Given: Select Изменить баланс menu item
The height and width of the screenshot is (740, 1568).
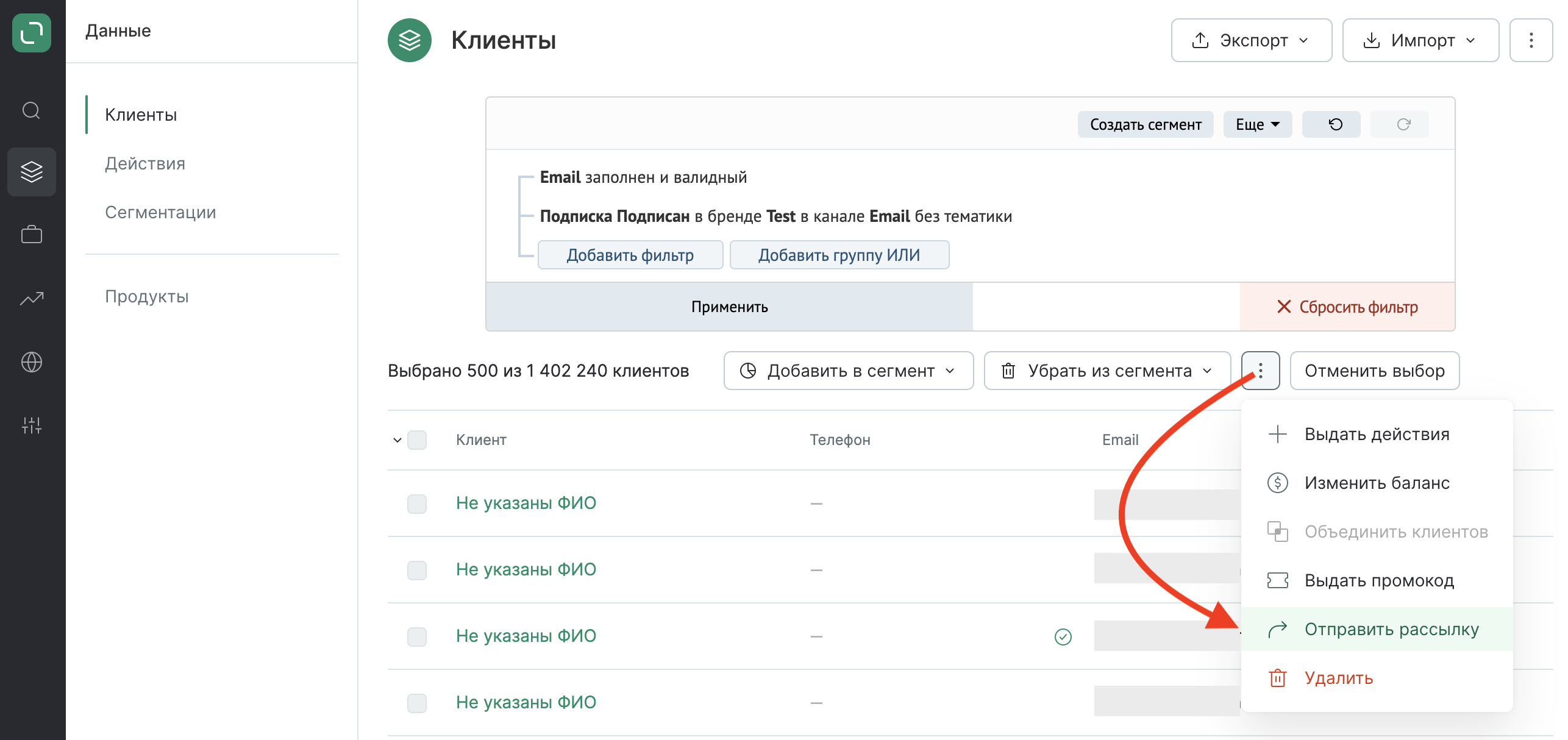Looking at the screenshot, I should [x=1377, y=483].
